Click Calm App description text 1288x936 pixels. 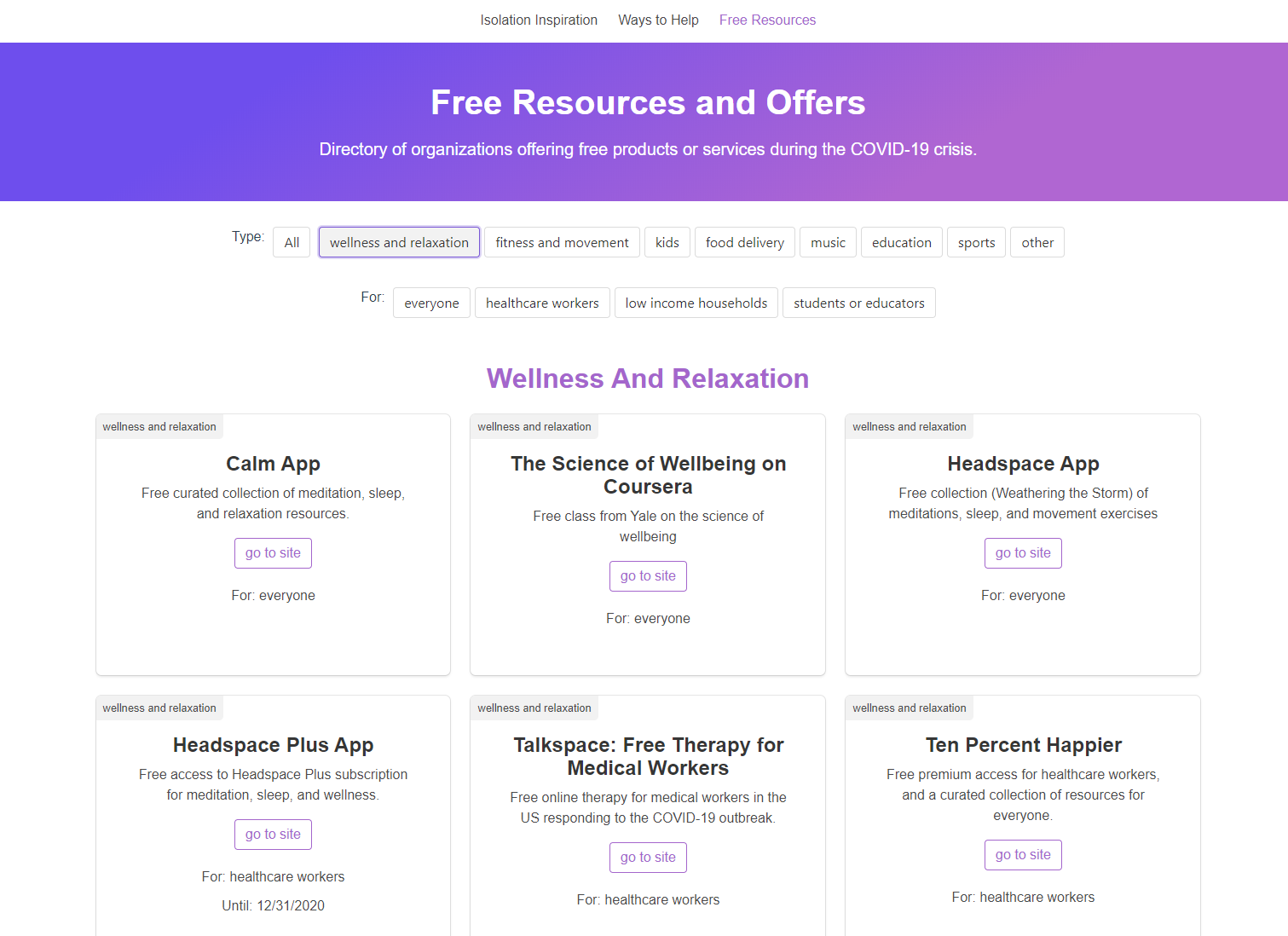click(273, 503)
